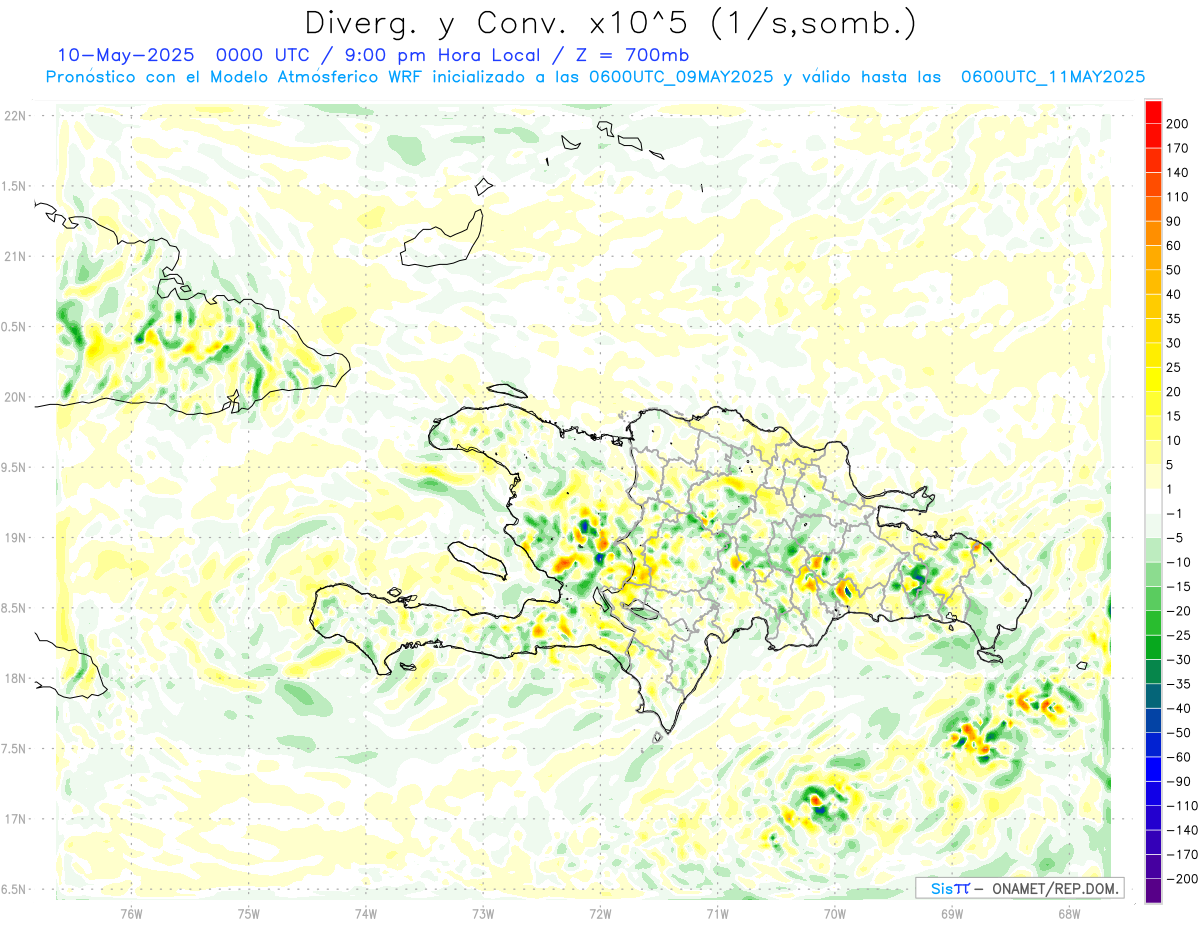The height and width of the screenshot is (927, 1200).
Task: Click the "75W" longitude label
Action: [249, 913]
